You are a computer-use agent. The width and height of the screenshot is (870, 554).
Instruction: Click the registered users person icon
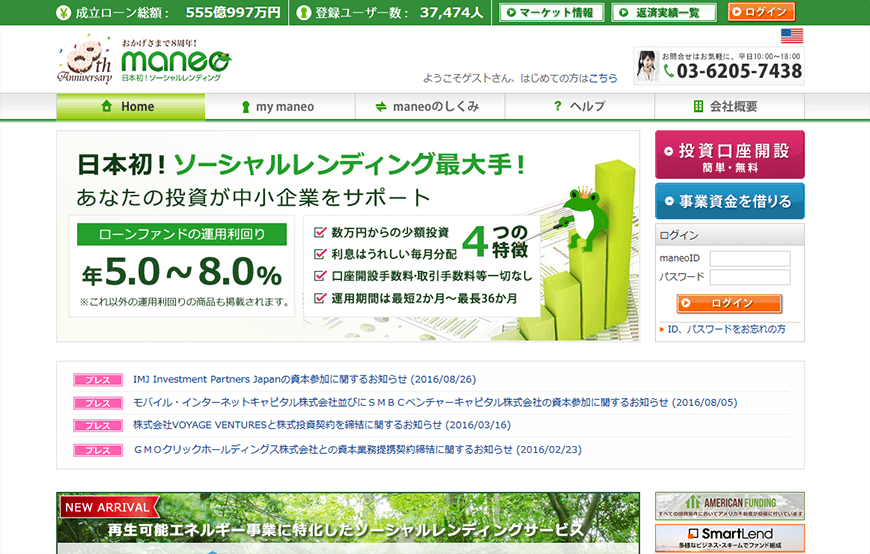[x=303, y=12]
